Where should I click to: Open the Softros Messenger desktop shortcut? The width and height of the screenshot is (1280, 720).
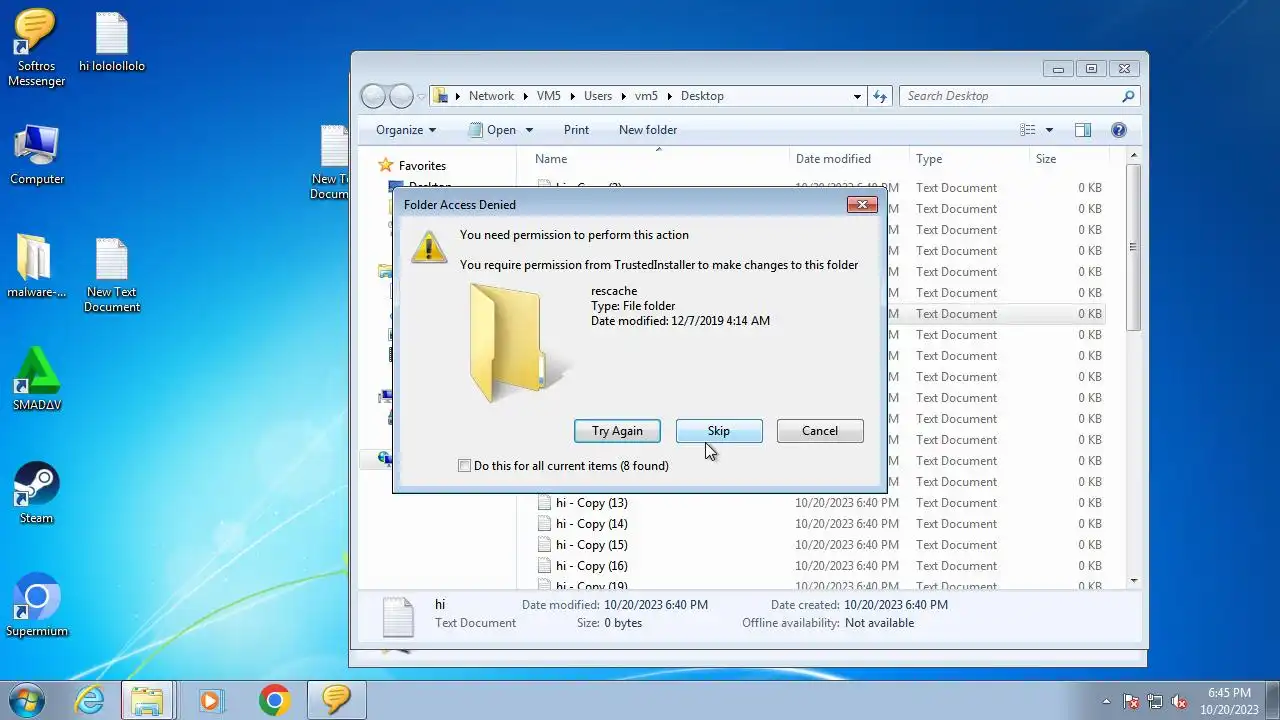(36, 48)
